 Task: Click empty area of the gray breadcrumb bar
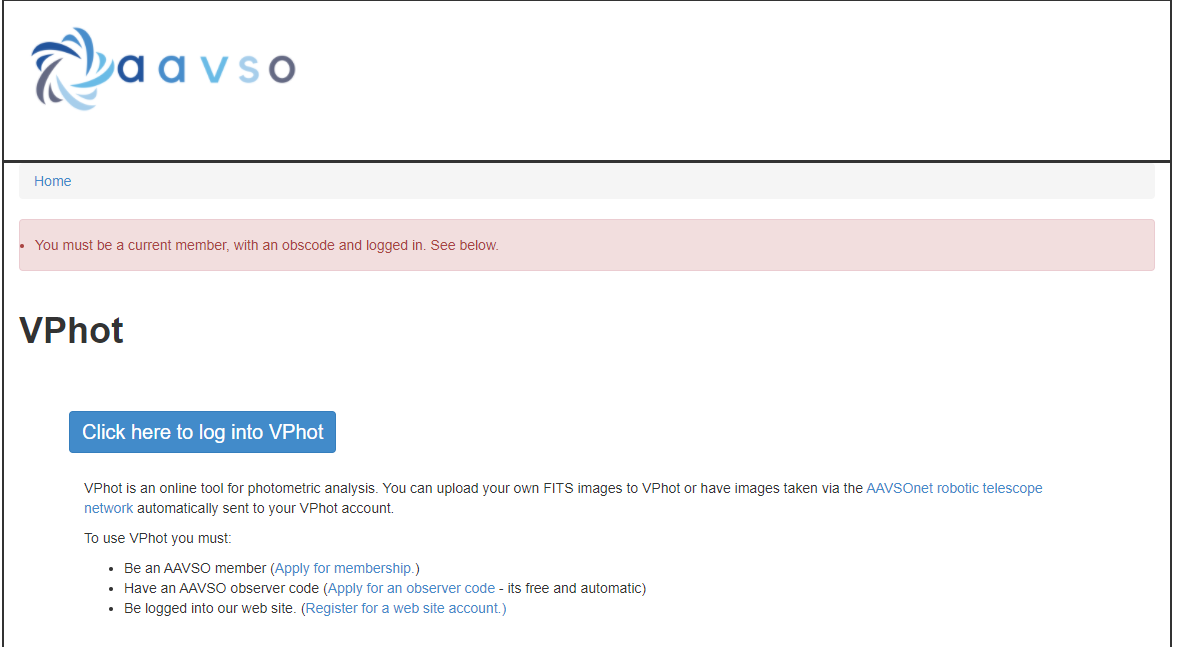(600, 181)
